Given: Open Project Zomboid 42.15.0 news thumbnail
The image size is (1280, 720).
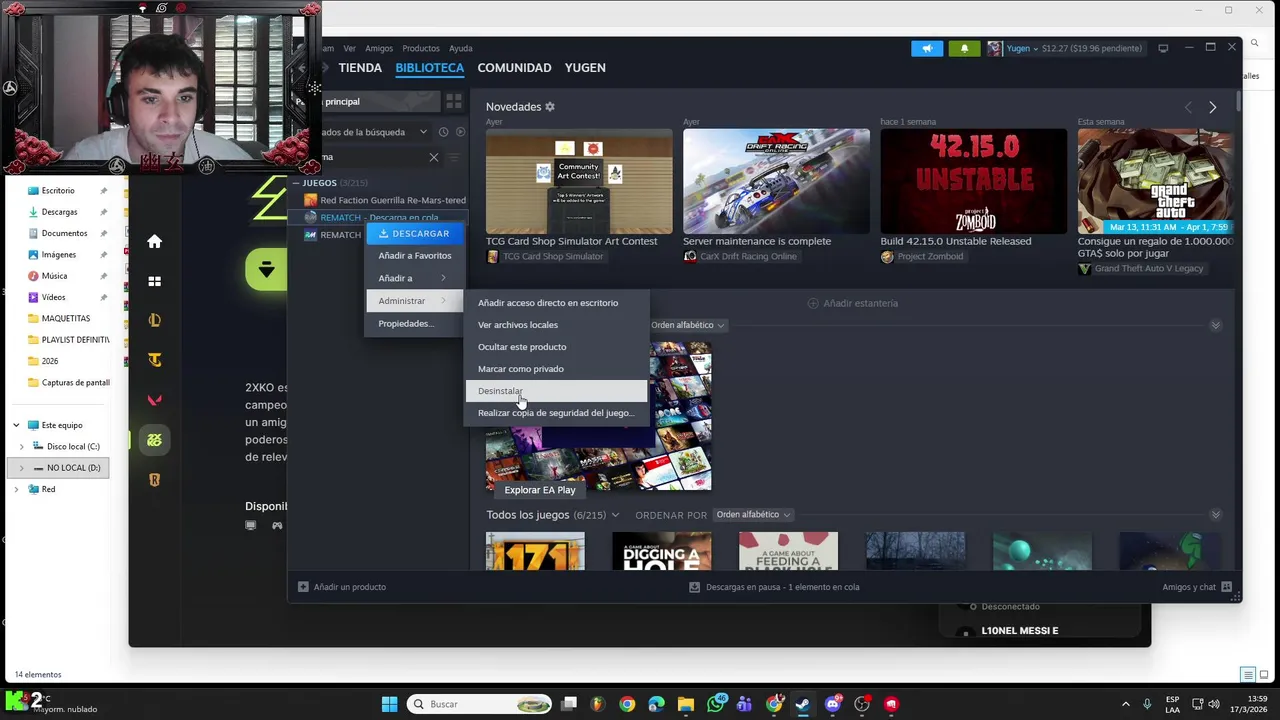Looking at the screenshot, I should [x=974, y=181].
